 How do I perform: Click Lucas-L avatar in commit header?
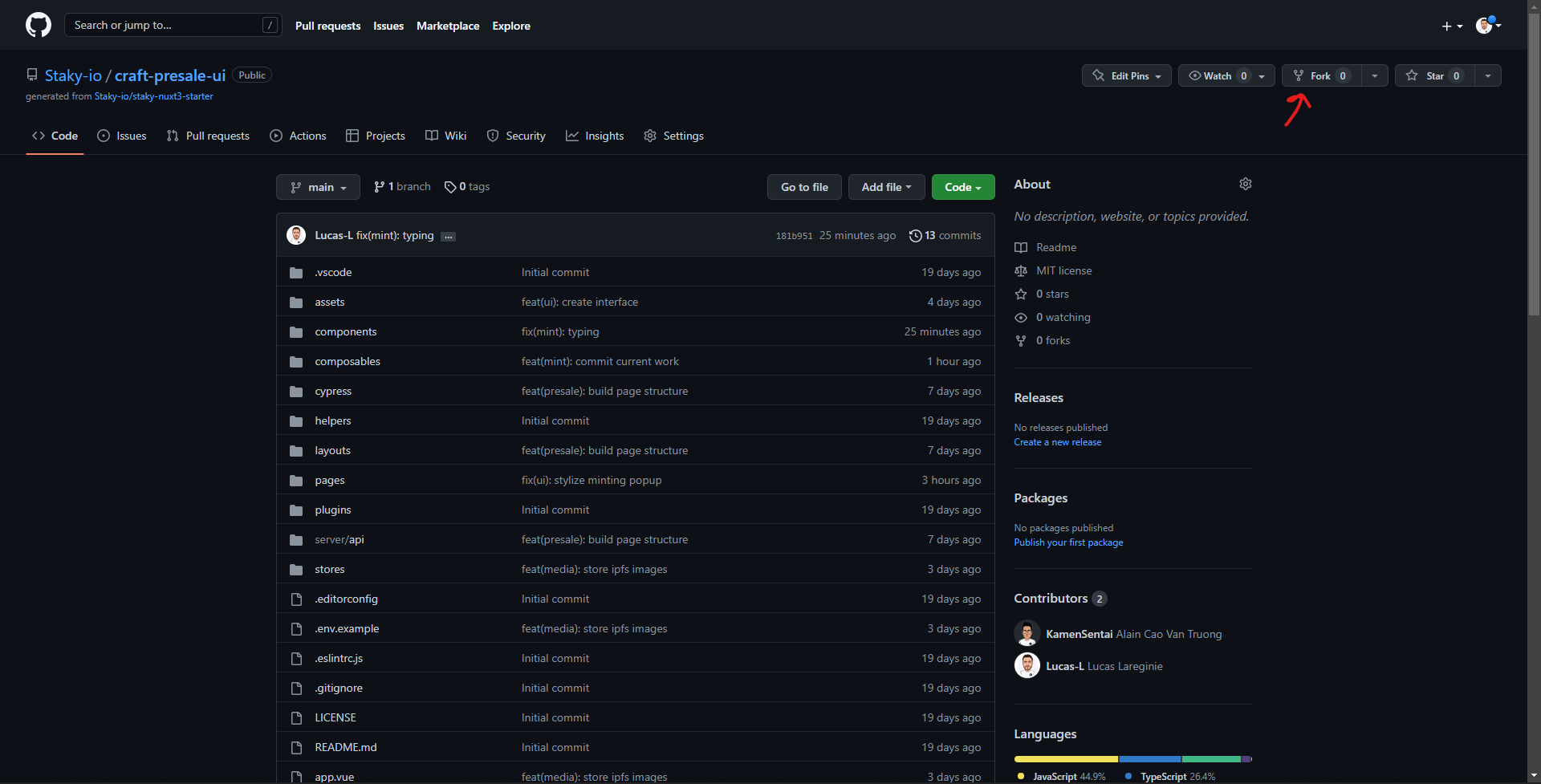(x=296, y=235)
